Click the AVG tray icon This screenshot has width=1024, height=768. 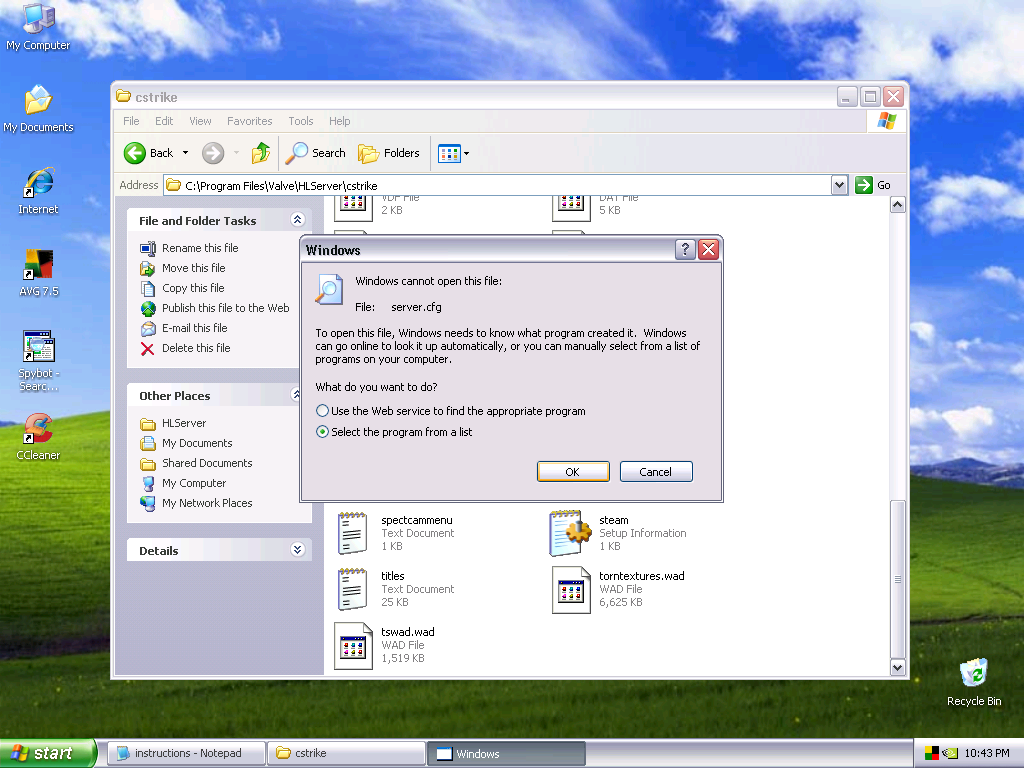click(x=931, y=753)
